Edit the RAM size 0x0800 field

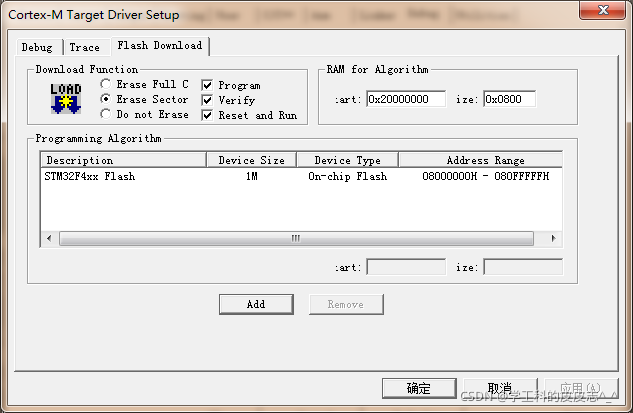[x=509, y=99]
